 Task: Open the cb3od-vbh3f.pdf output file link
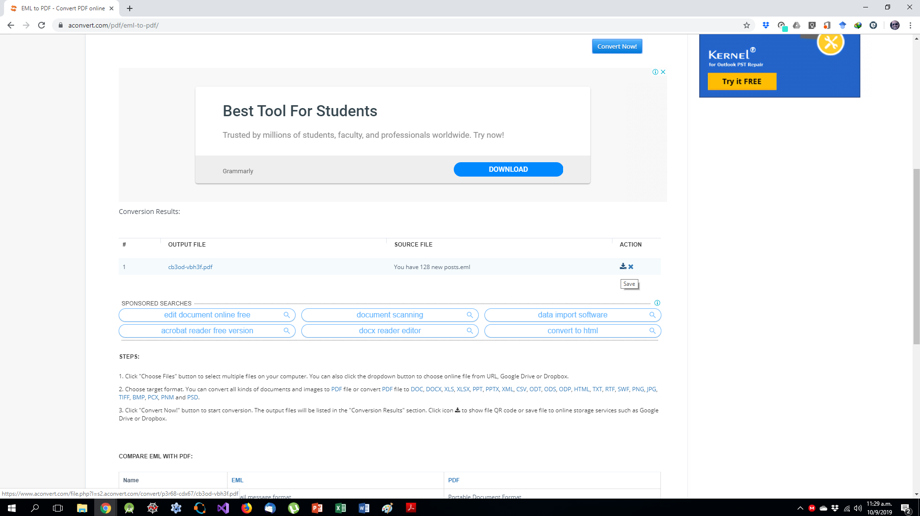coord(190,267)
